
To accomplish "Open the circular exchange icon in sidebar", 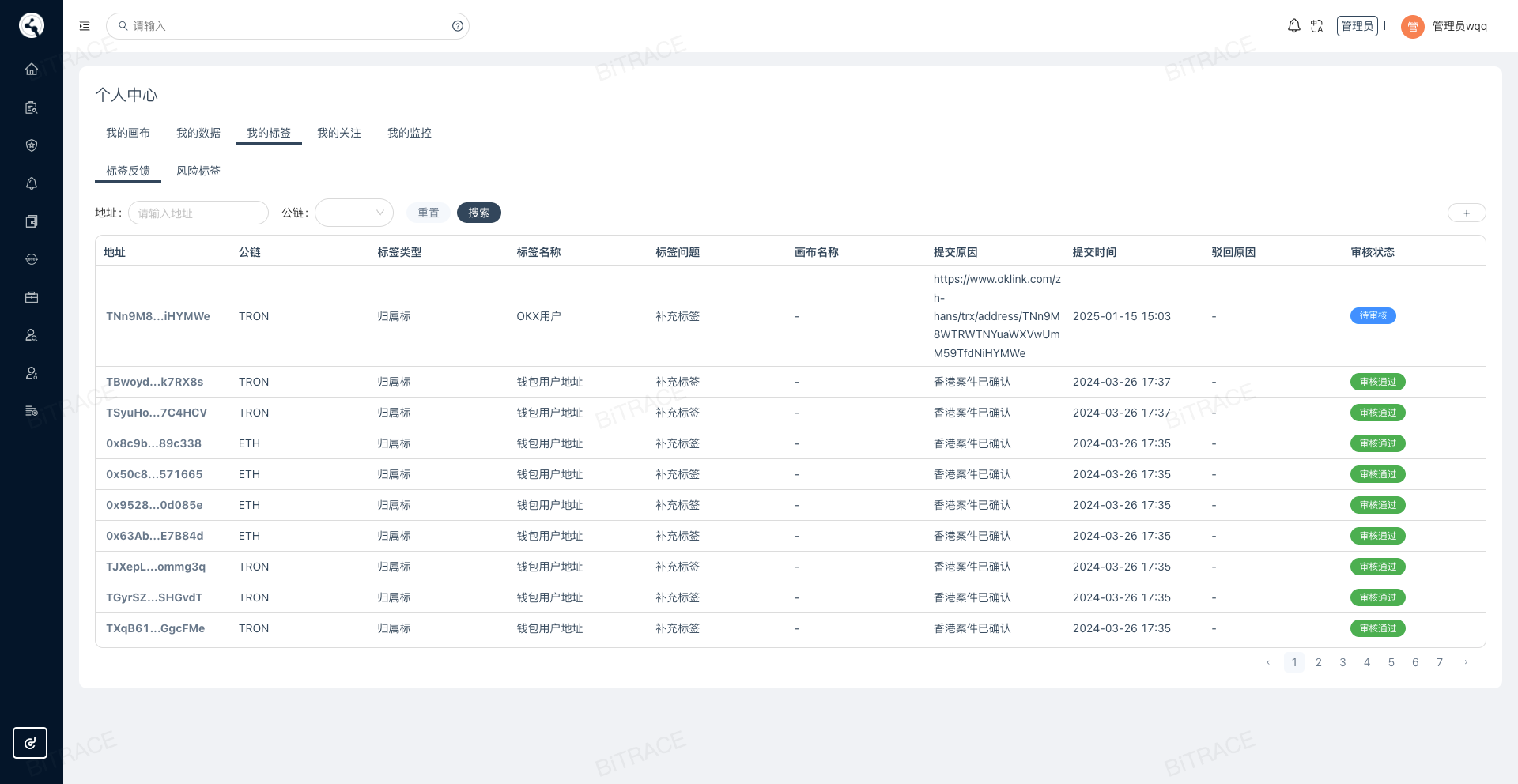I will [32, 259].
